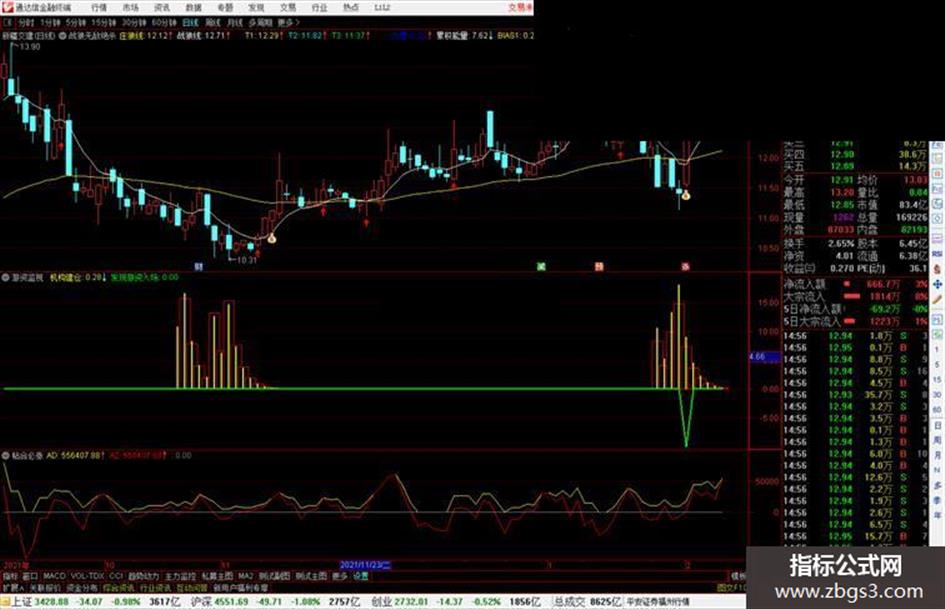Click the pencil drawing icon in right toolbar
This screenshot has height=609, width=945.
tap(937, 299)
